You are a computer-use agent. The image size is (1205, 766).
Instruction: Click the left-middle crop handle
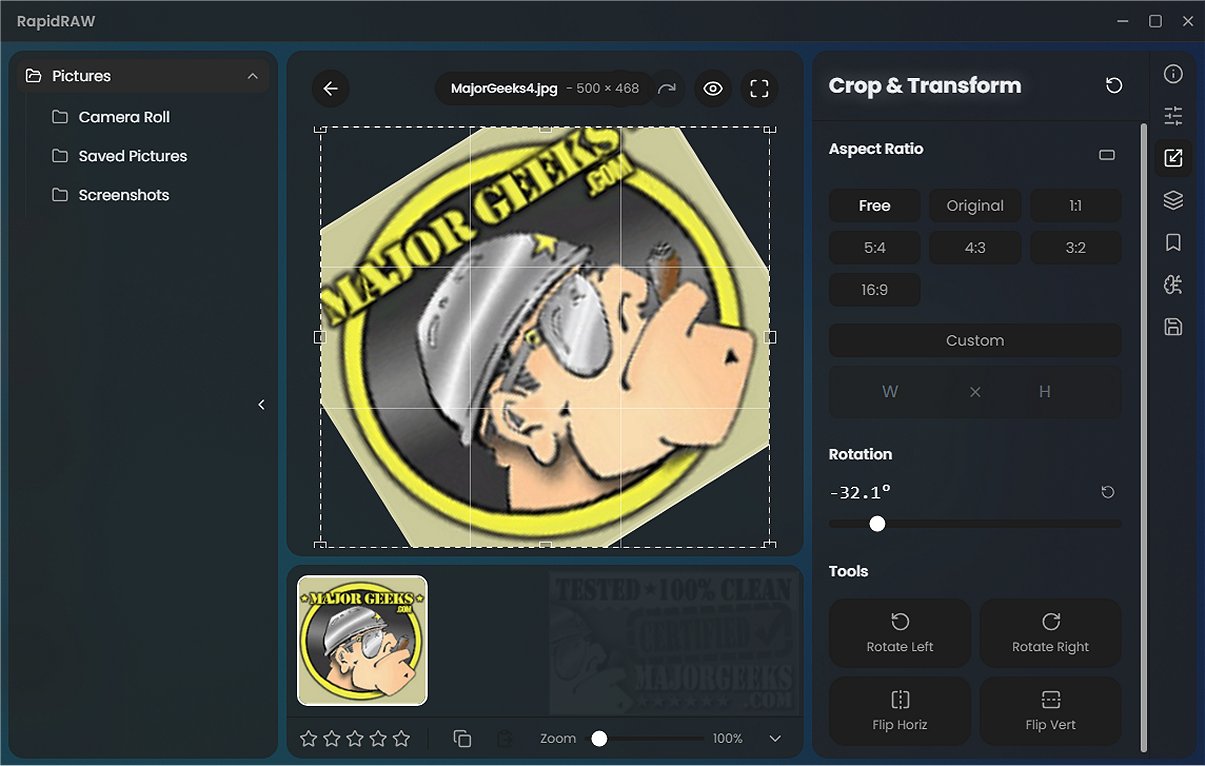tap(320, 337)
